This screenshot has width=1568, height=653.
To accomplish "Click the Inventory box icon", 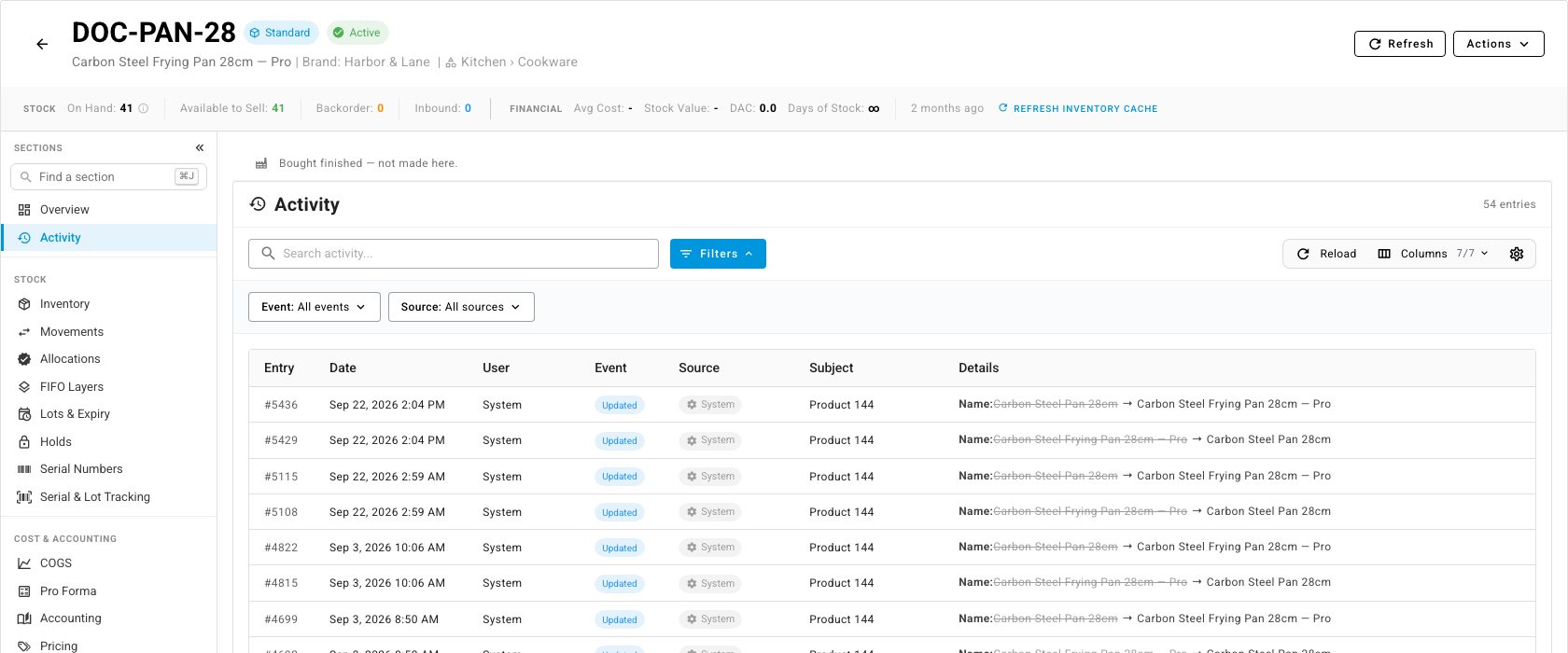I will tap(24, 304).
